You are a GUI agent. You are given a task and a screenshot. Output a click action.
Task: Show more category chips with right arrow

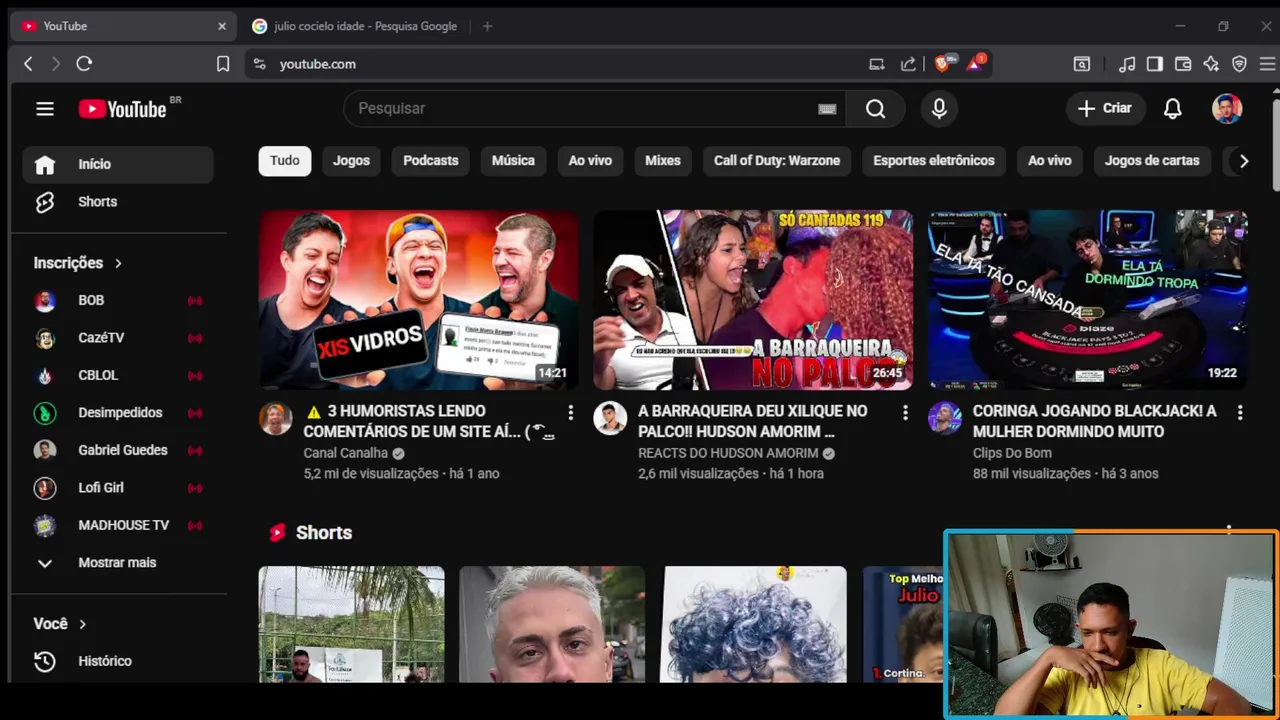pos(1244,161)
